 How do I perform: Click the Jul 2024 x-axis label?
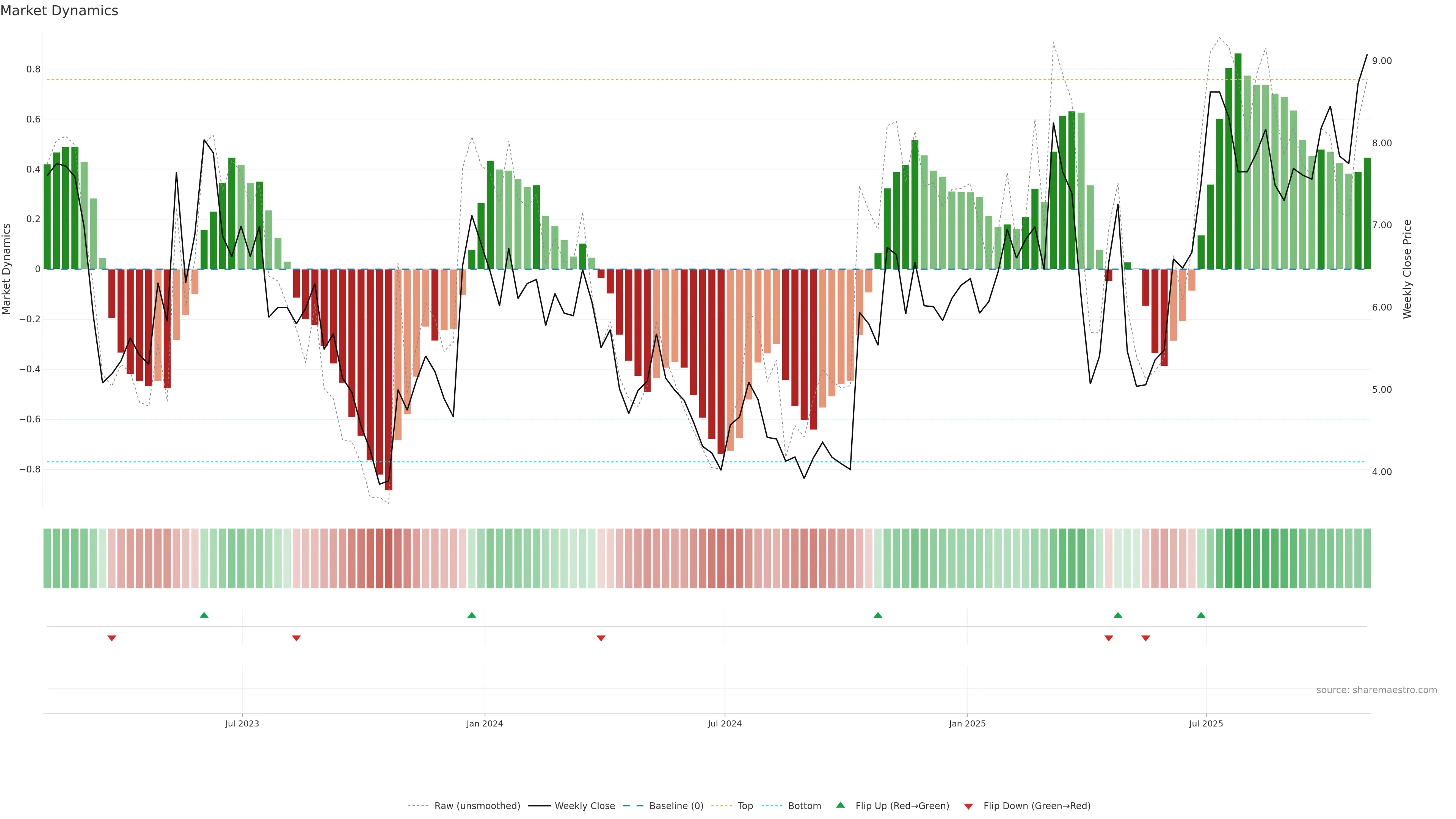pyautogui.click(x=725, y=723)
